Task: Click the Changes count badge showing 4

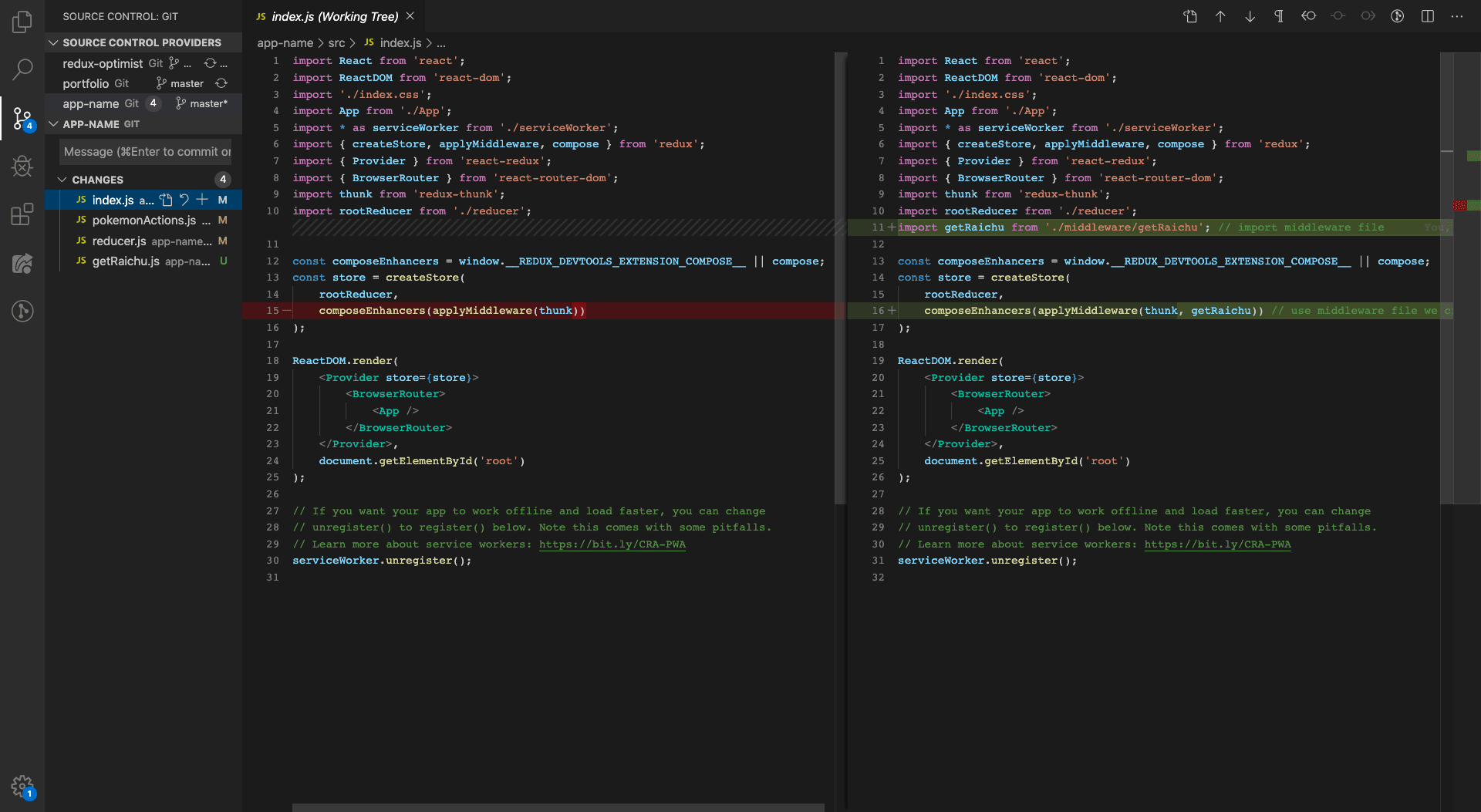Action: pyautogui.click(x=223, y=180)
